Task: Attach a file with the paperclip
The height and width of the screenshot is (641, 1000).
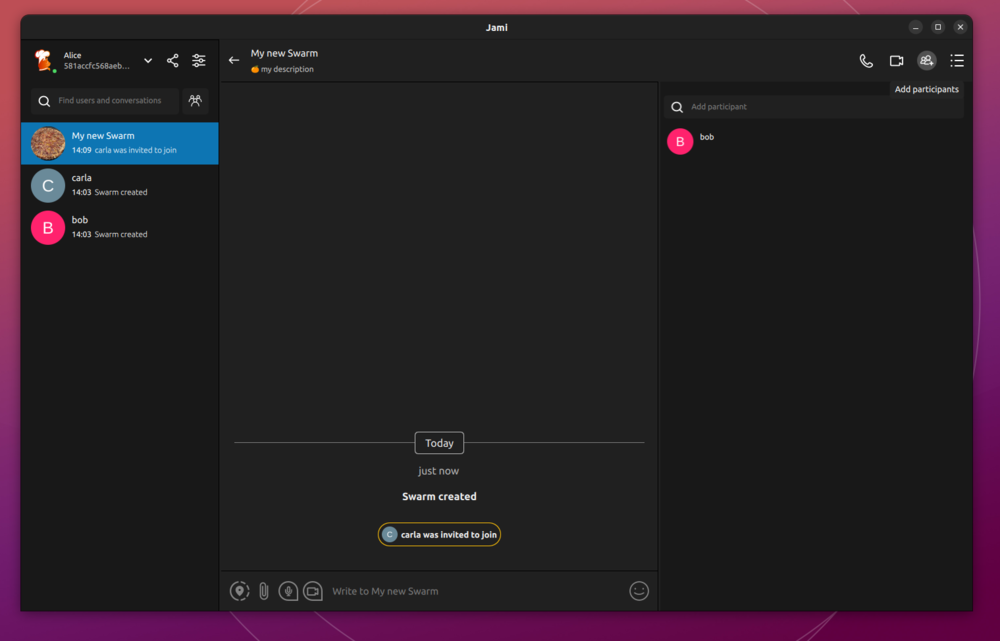Action: pos(264,591)
